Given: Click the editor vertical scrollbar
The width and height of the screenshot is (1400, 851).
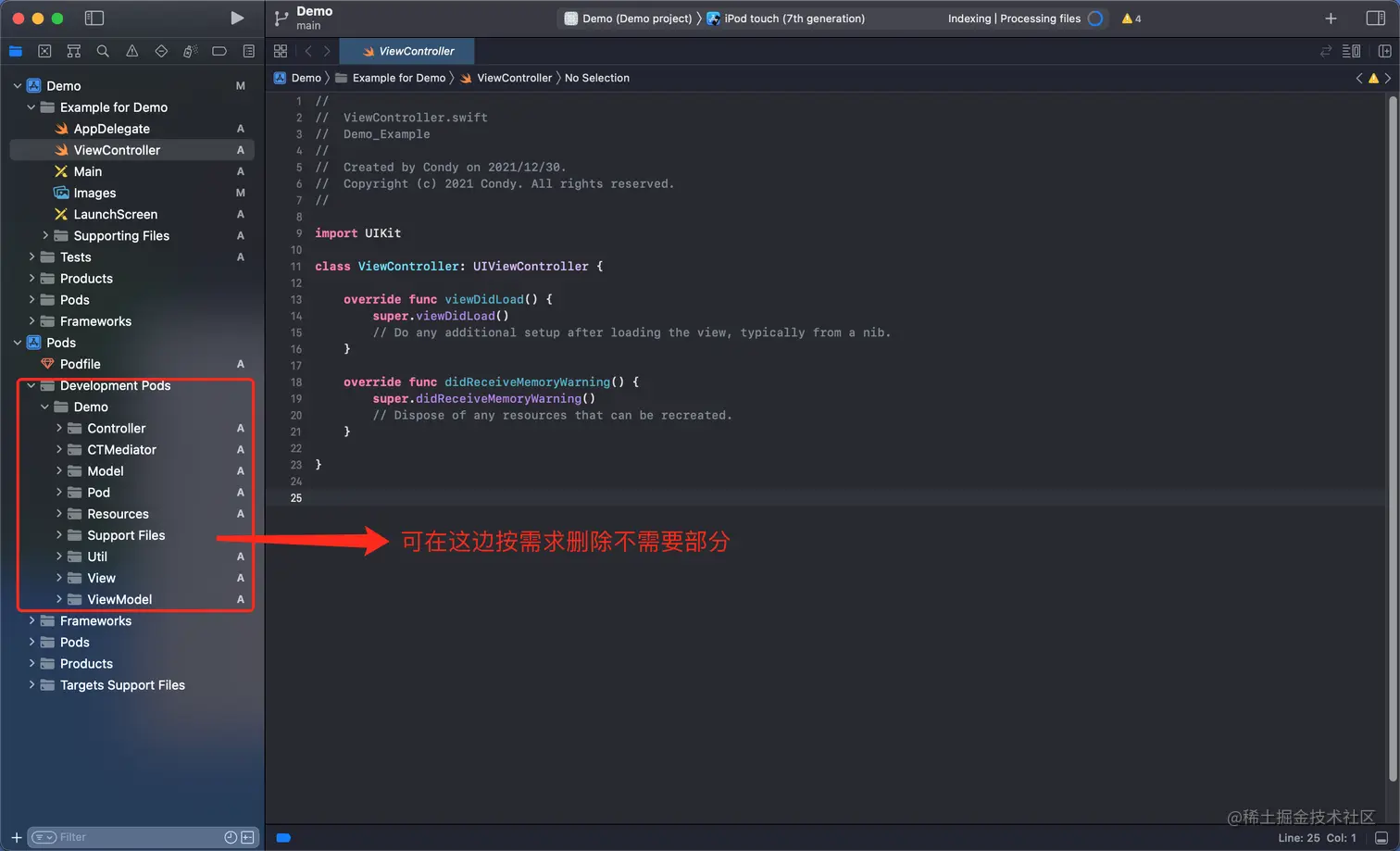Looking at the screenshot, I should (1392, 439).
